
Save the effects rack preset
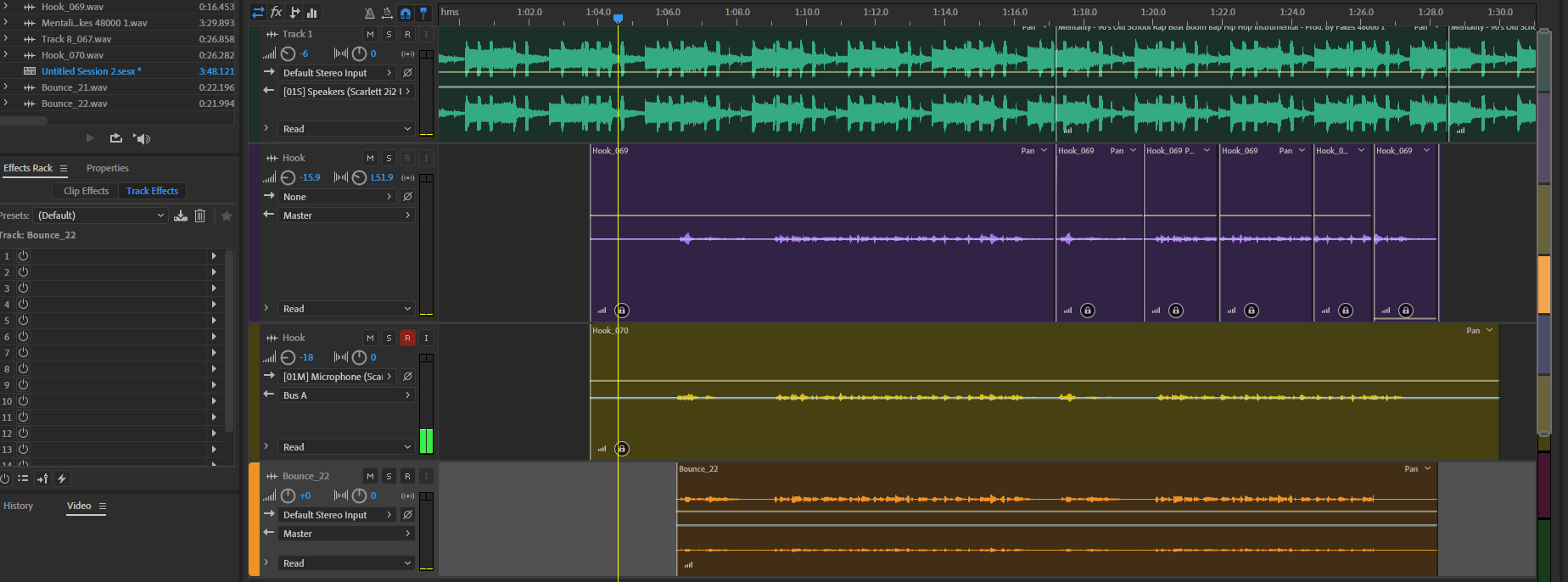(181, 215)
